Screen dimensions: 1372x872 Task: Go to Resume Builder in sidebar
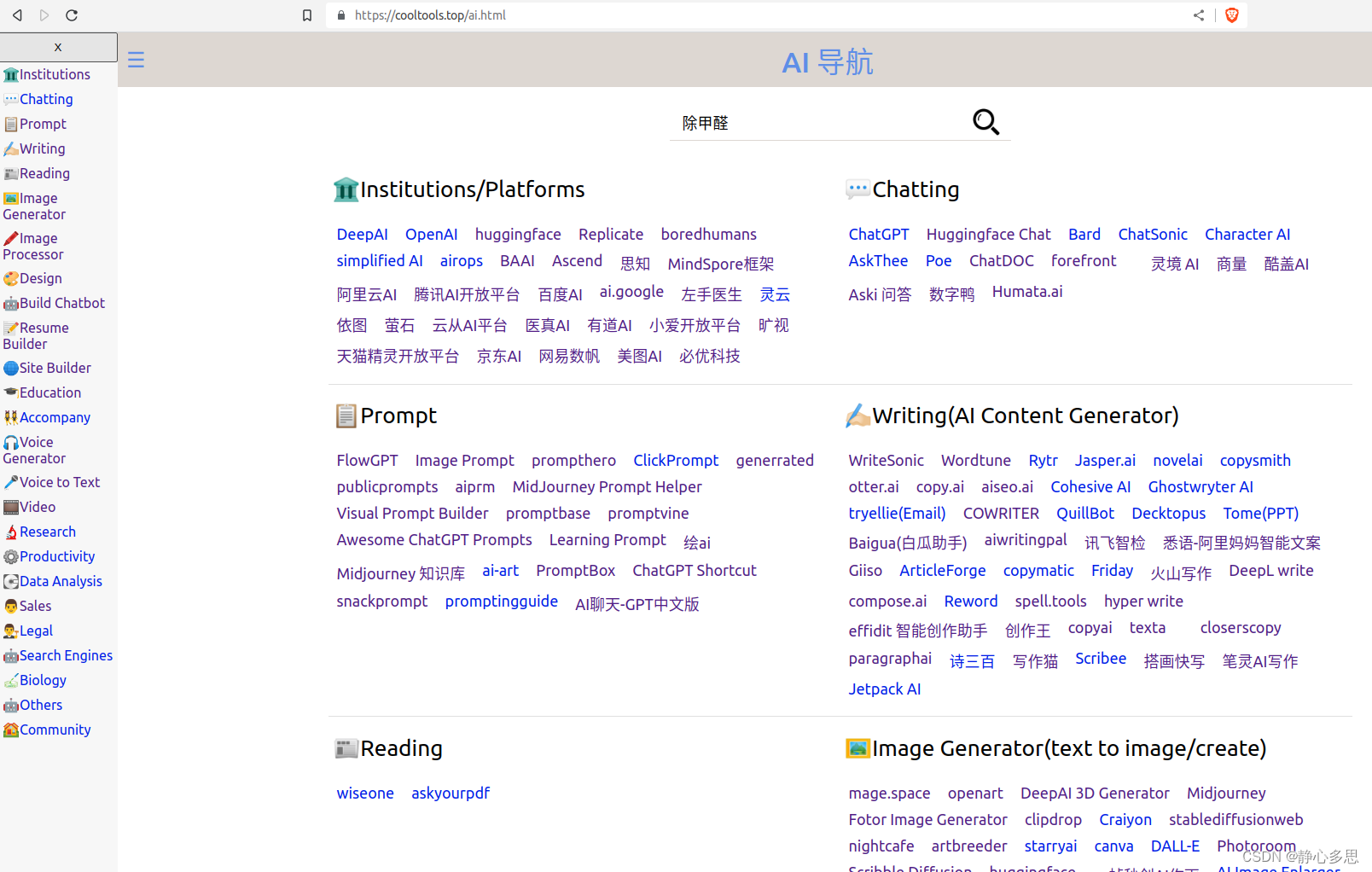pyautogui.click(x=36, y=335)
